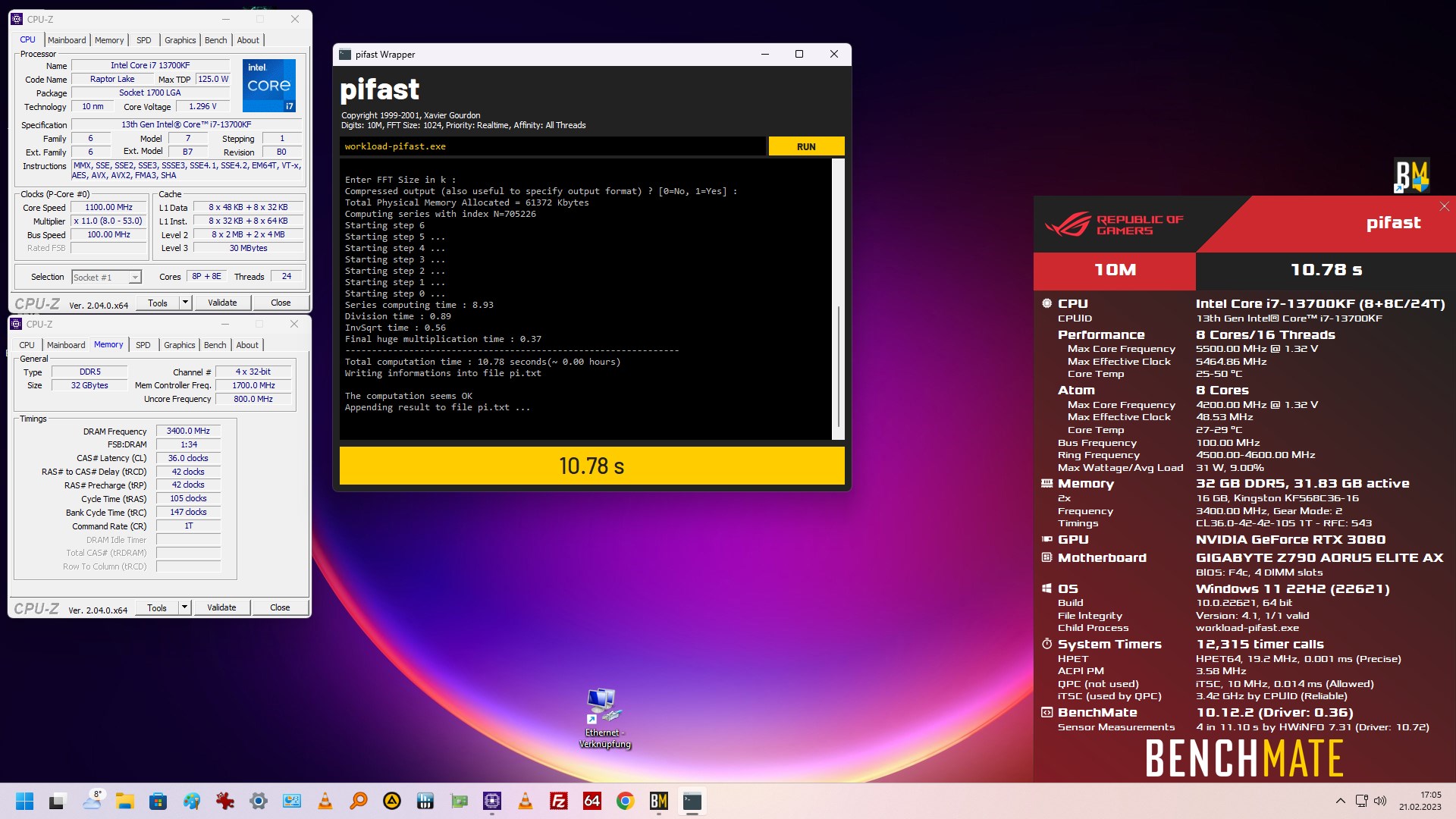Open About tab in top CPU-Z window
Image resolution: width=1456 pixels, height=819 pixels.
point(248,40)
